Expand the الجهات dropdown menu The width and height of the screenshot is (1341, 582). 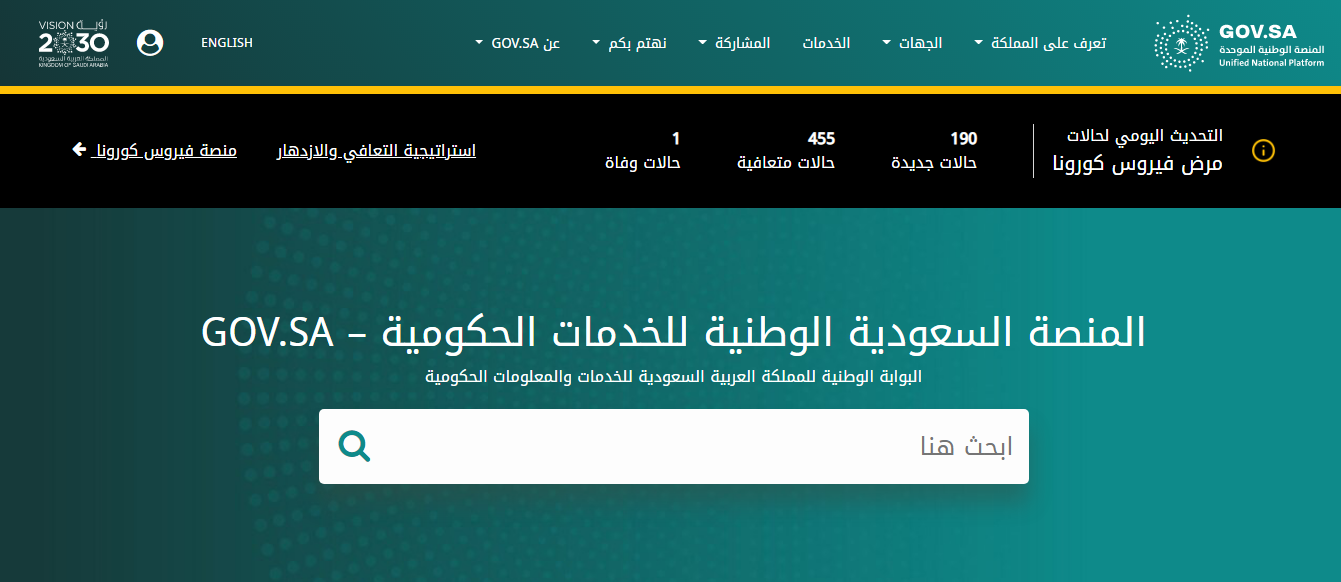[912, 43]
